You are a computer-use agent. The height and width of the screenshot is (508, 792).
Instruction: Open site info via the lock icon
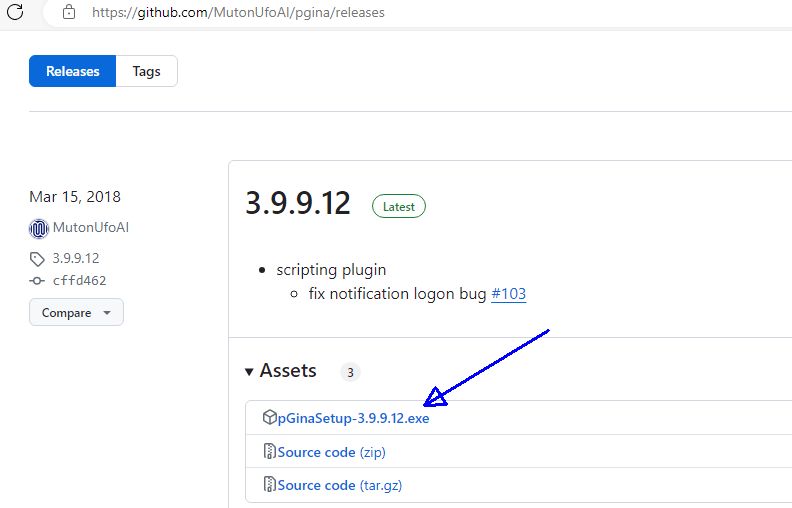68,12
